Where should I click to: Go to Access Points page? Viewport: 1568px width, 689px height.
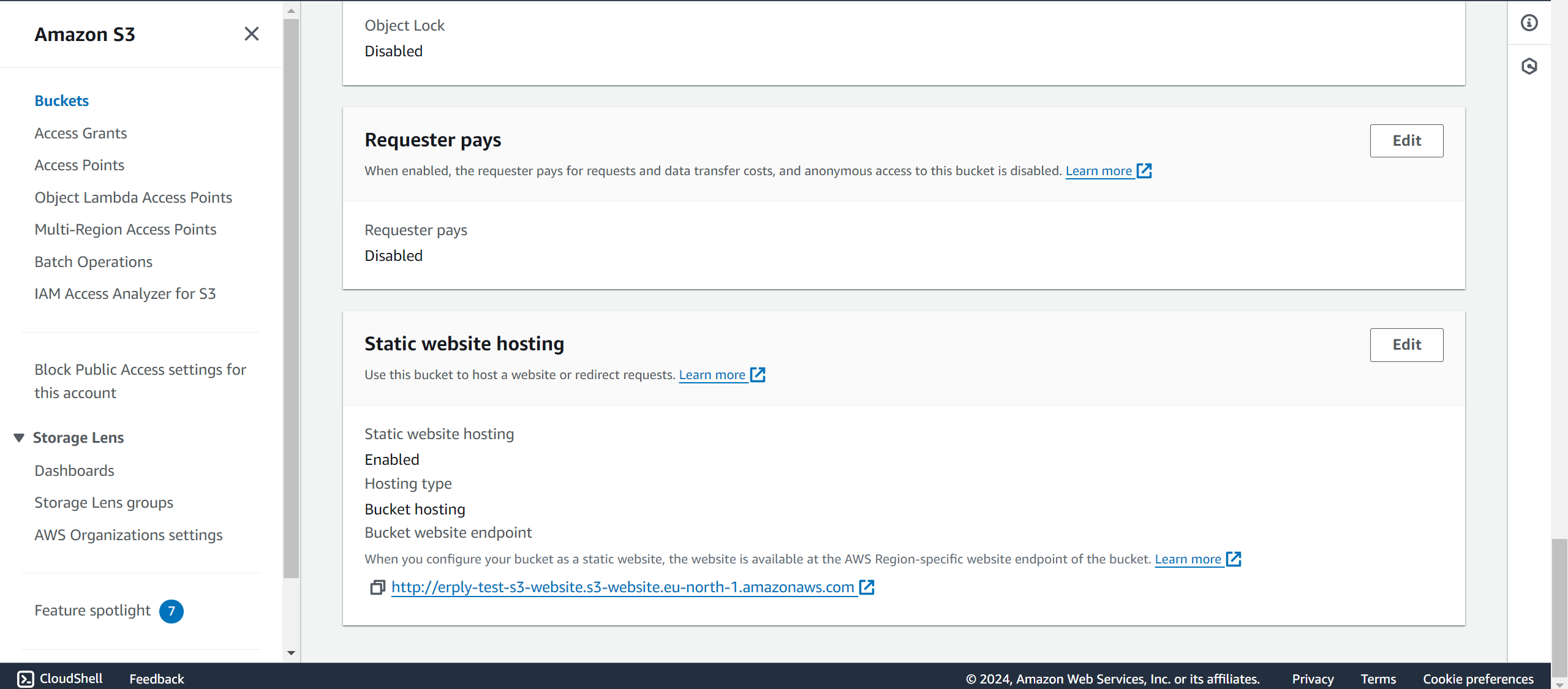coord(79,165)
